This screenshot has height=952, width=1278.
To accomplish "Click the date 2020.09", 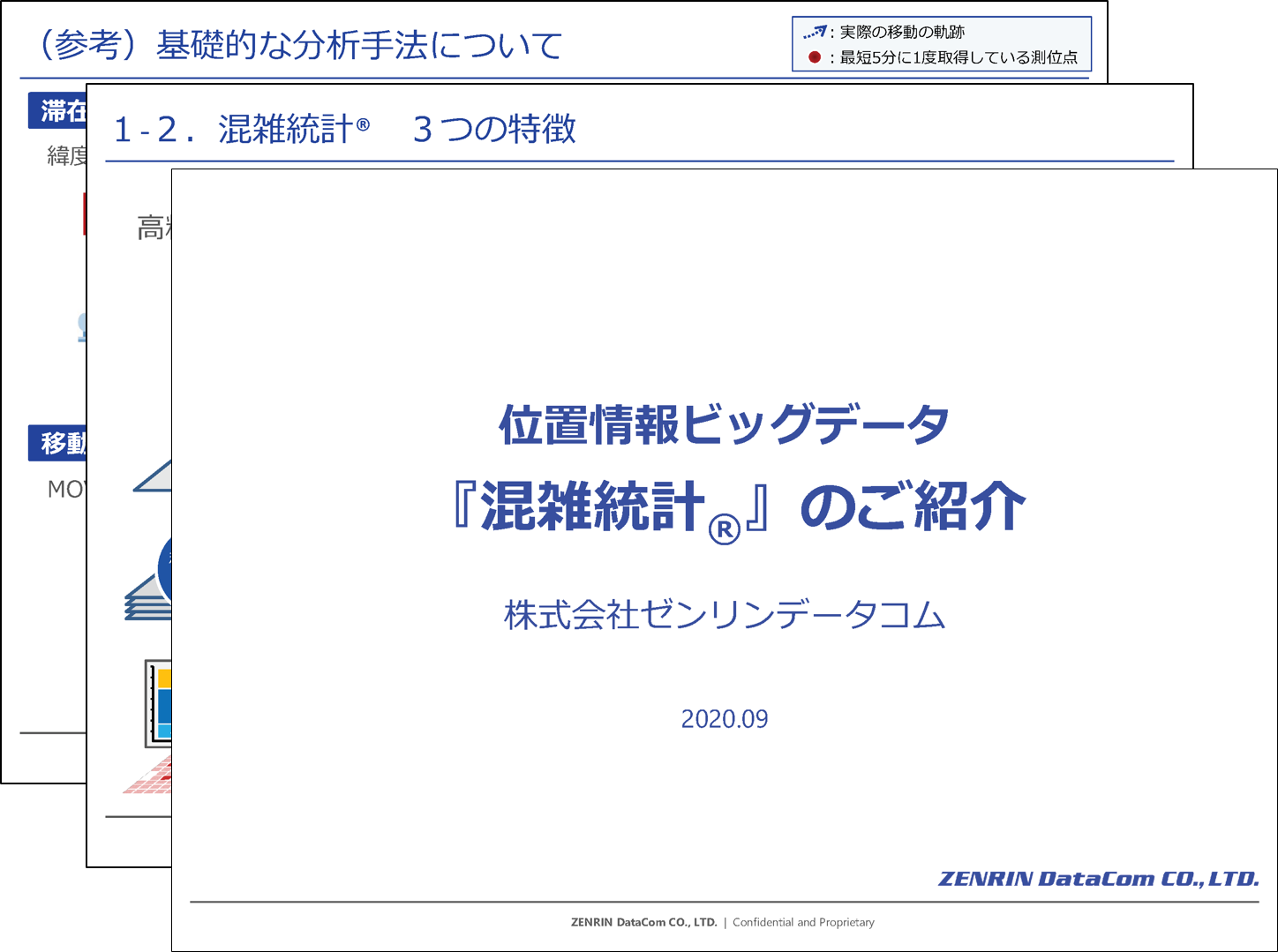I will 725,719.
